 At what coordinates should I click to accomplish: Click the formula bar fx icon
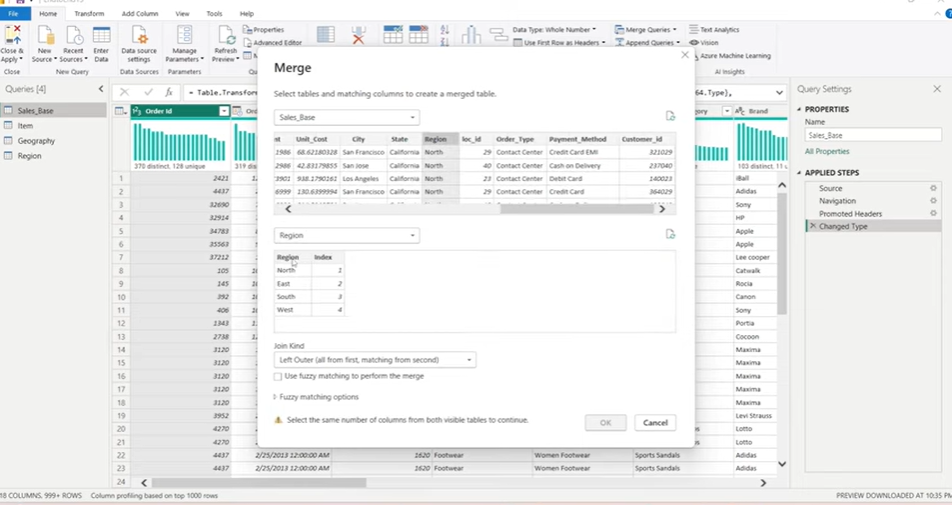coord(169,92)
